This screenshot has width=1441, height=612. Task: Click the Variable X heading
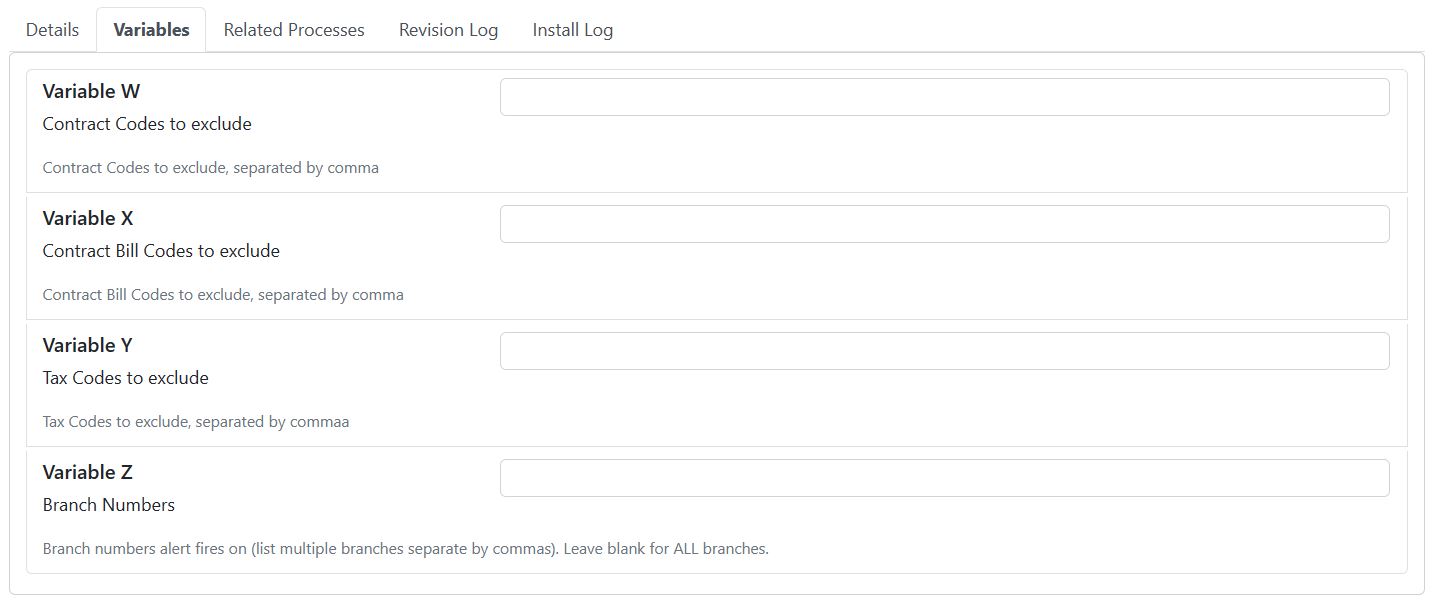pos(88,218)
